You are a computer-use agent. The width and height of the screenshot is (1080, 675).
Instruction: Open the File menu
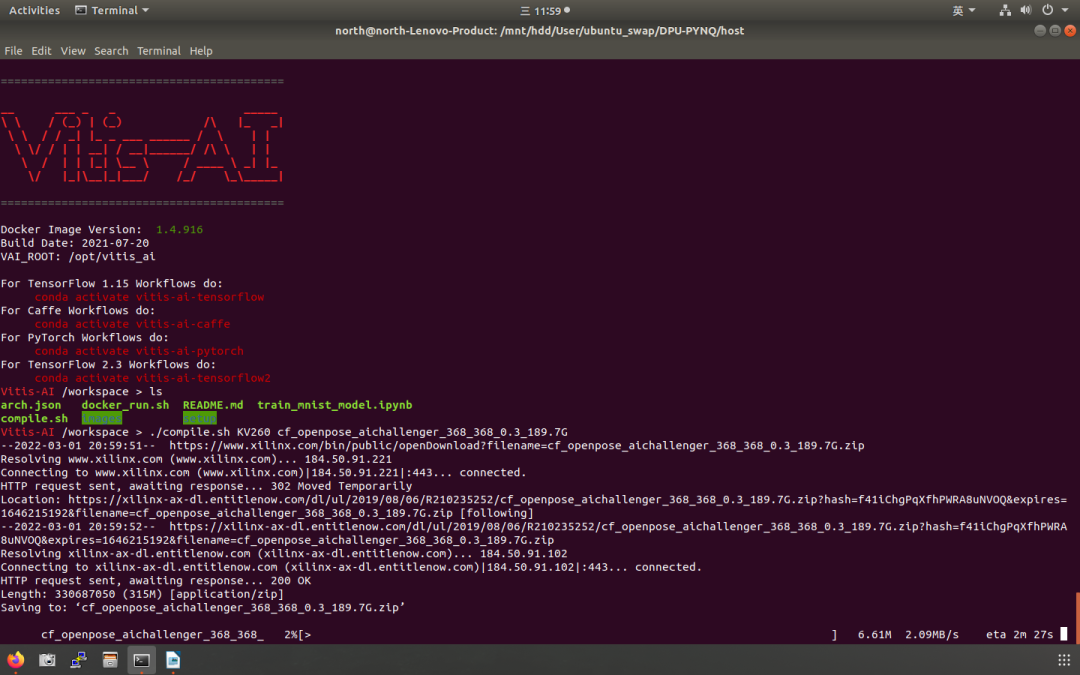[x=13, y=51]
